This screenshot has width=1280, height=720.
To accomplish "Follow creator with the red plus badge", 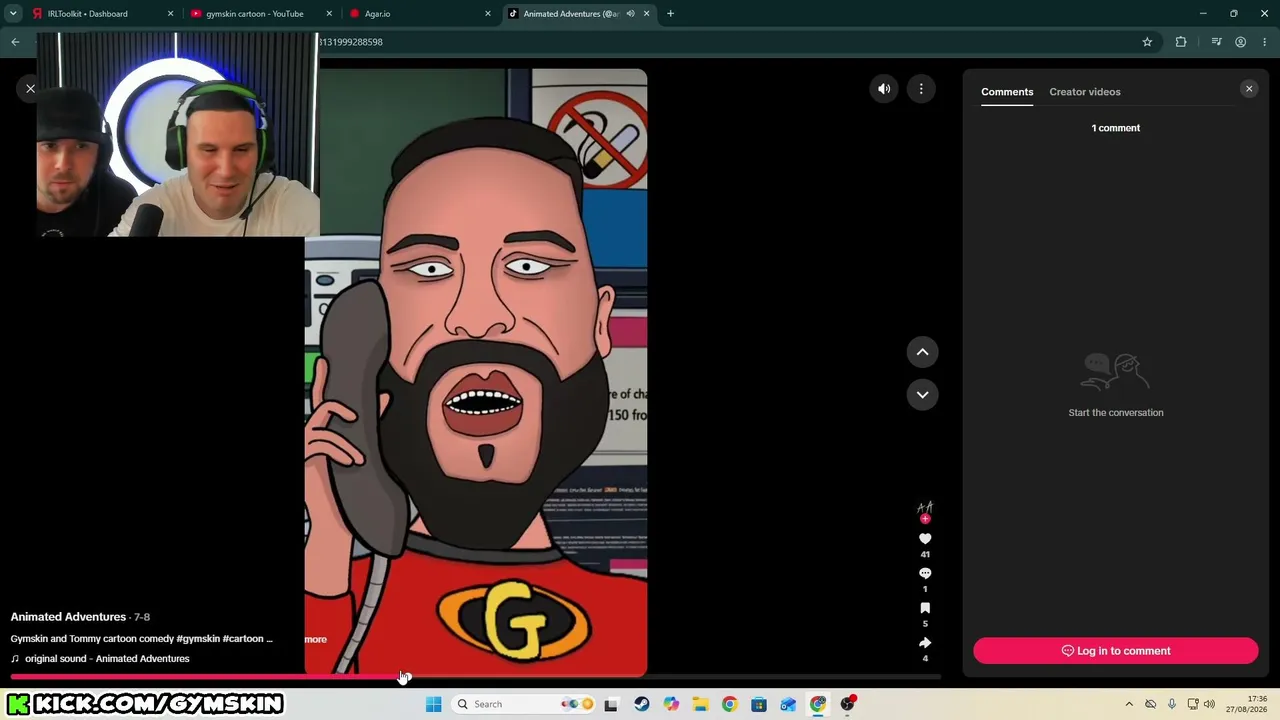I will click(925, 519).
